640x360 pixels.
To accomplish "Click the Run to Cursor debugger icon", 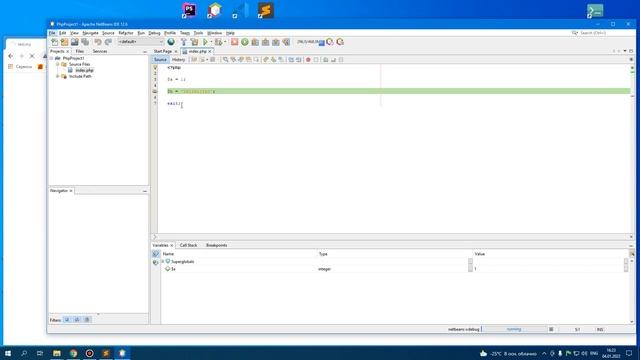I will pos(286,42).
